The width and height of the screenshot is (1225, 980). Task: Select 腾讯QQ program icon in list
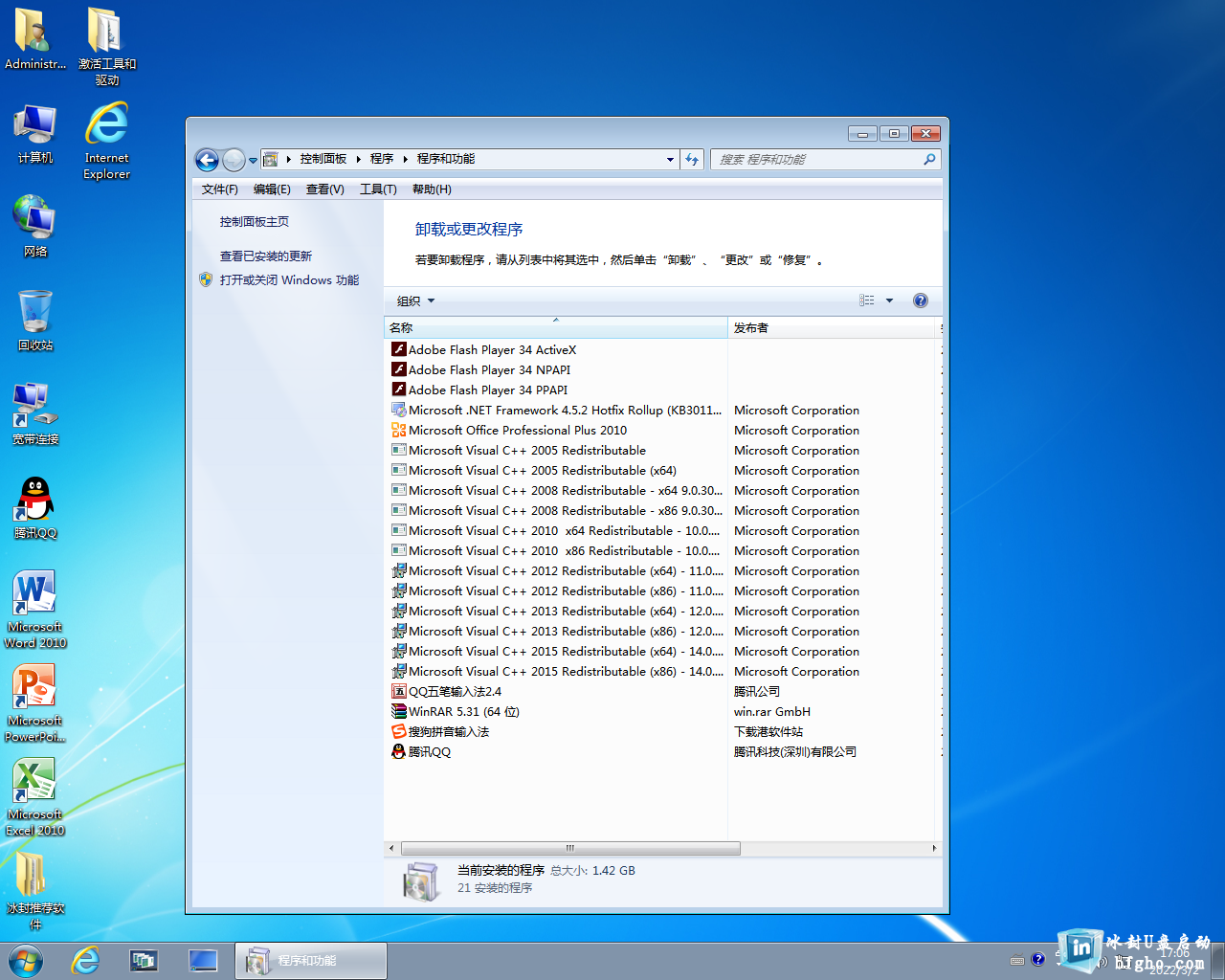point(399,751)
